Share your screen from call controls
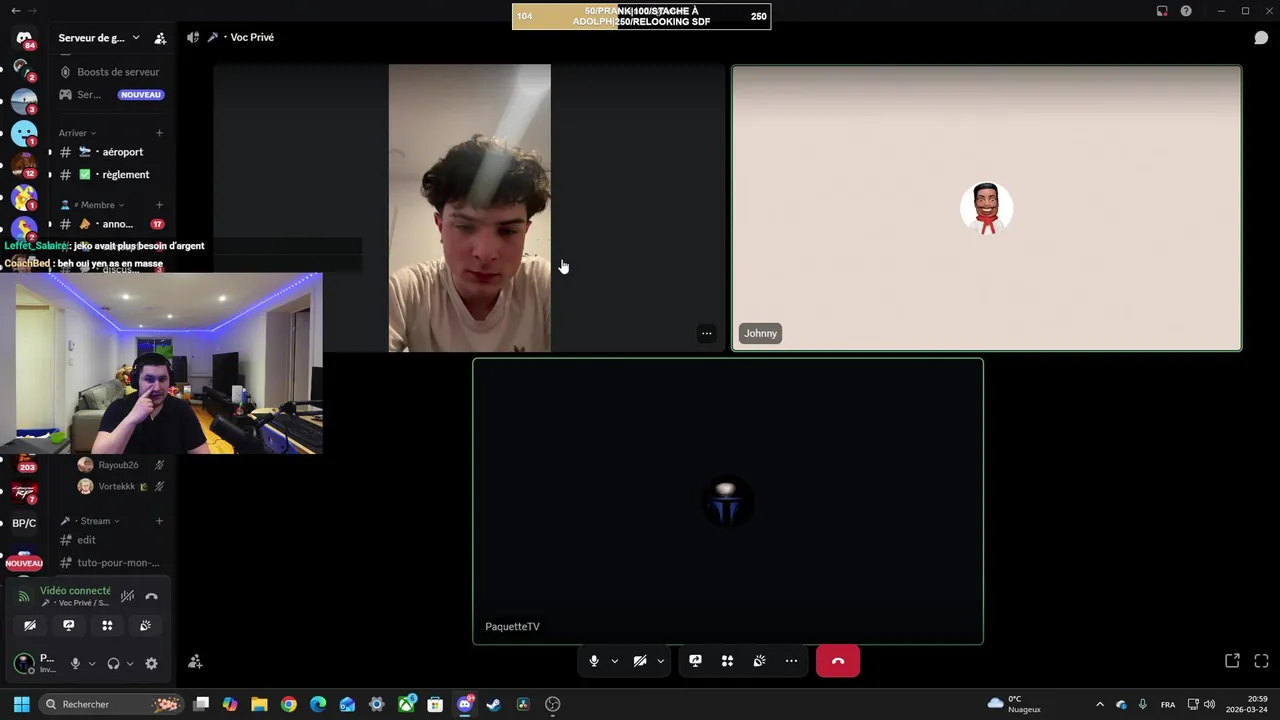1280x720 pixels. coord(695,661)
